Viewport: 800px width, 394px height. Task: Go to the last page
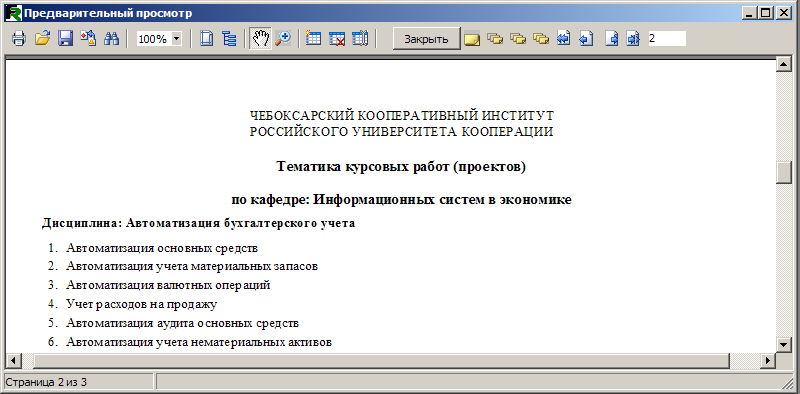click(633, 39)
